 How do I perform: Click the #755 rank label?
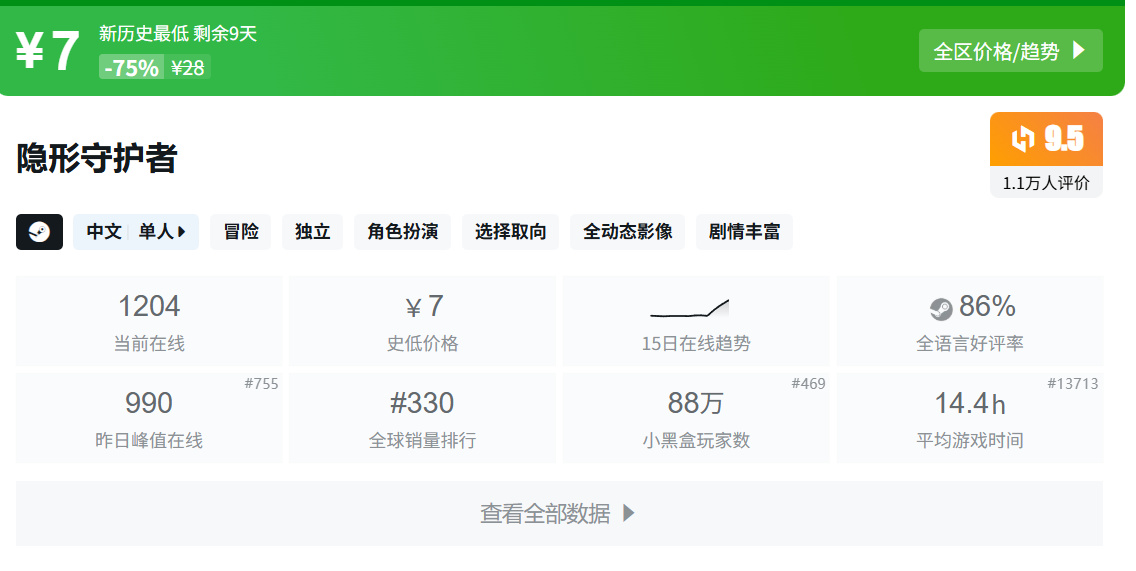261,383
